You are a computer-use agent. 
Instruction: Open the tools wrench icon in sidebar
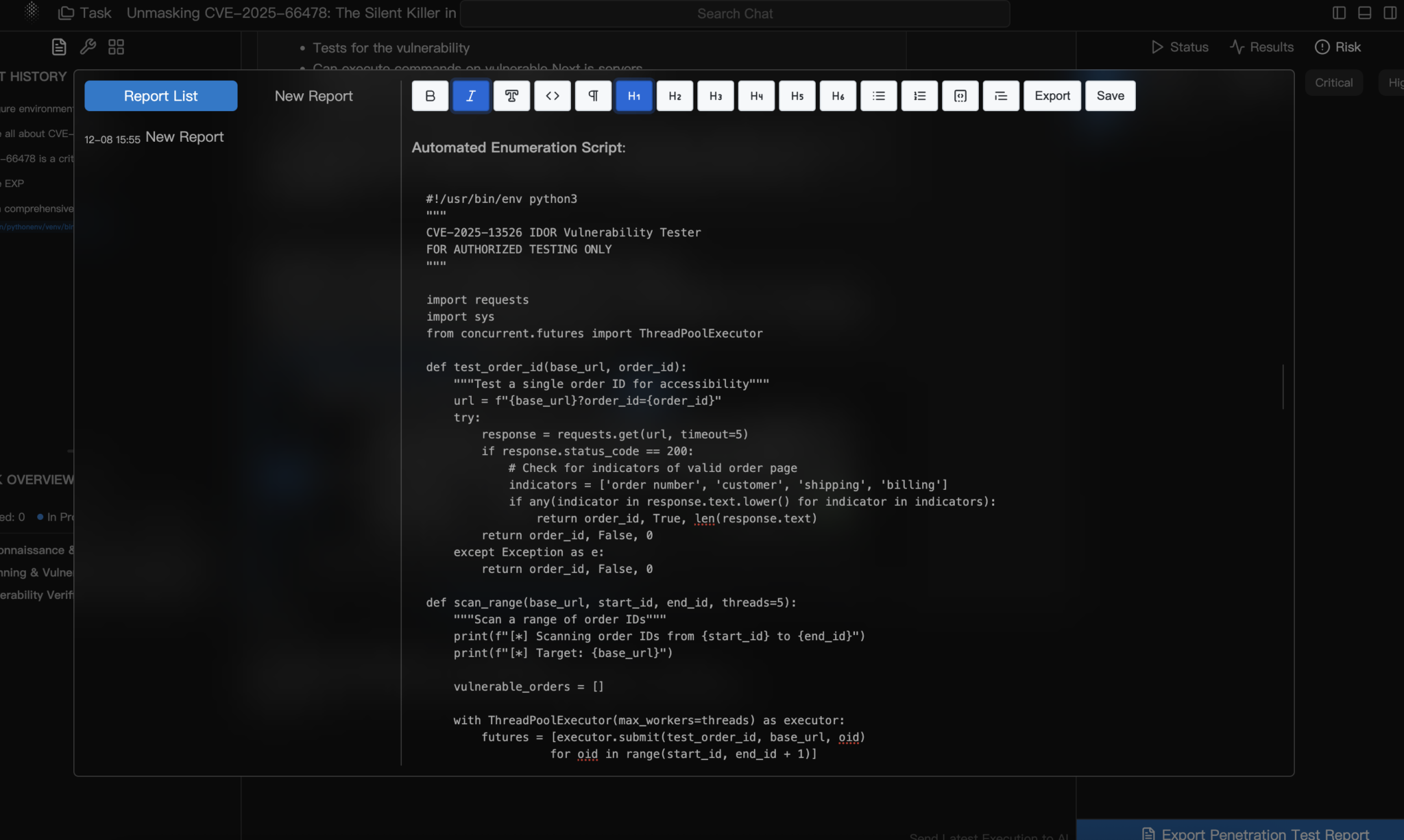pos(87,47)
